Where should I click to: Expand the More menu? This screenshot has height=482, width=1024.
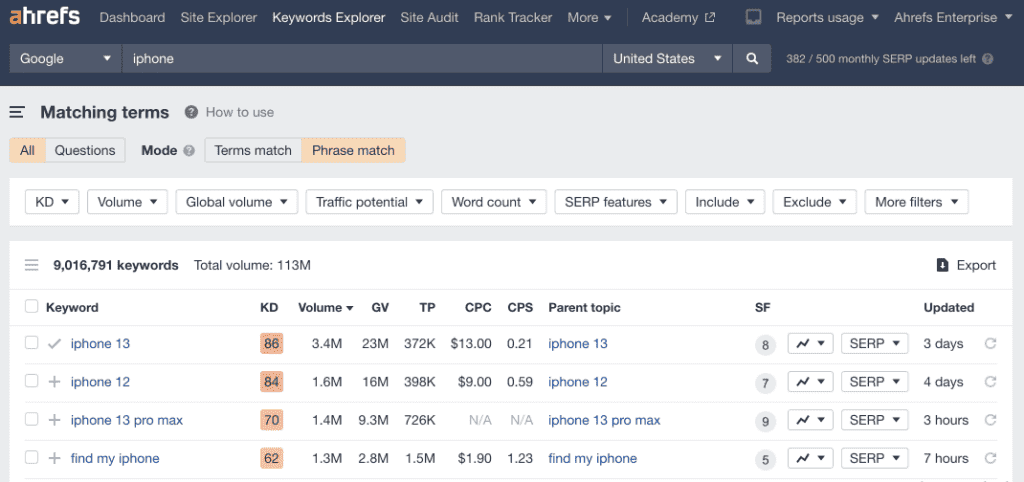589,18
